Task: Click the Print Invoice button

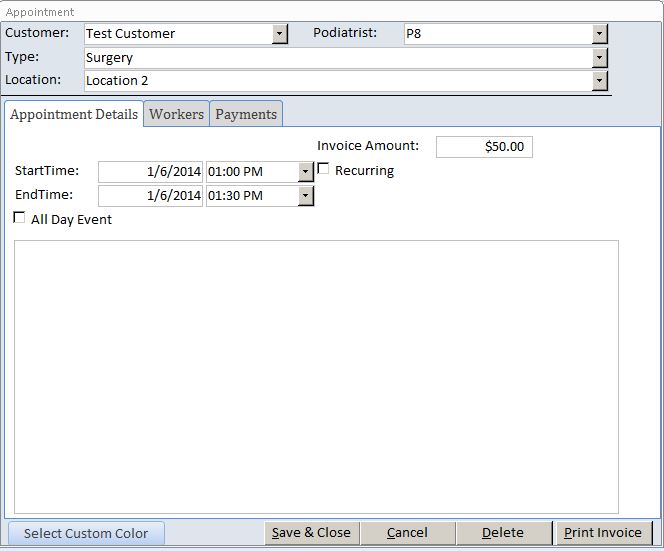Action: tap(603, 533)
